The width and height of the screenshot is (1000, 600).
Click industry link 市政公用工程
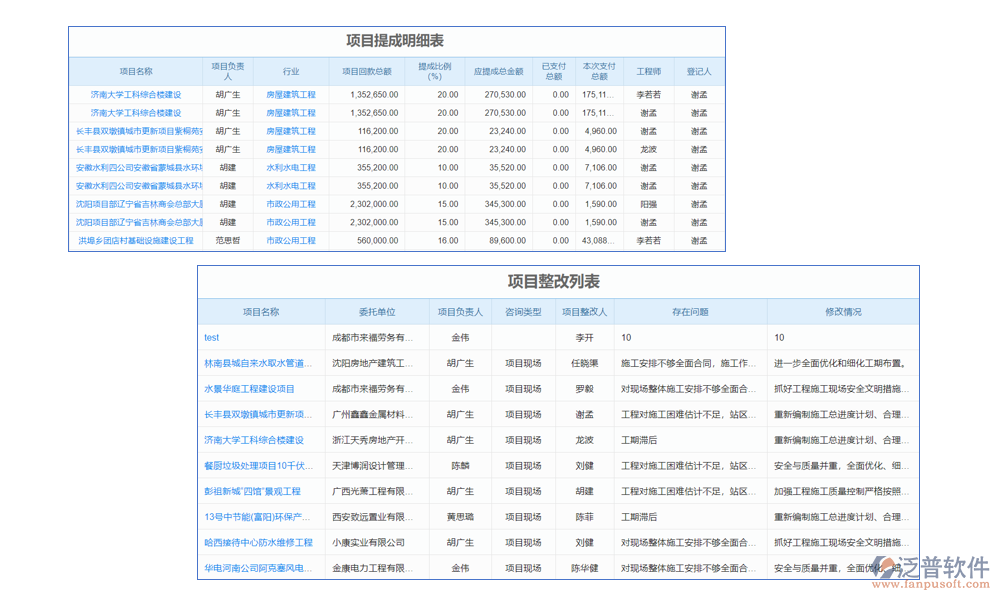pos(292,204)
